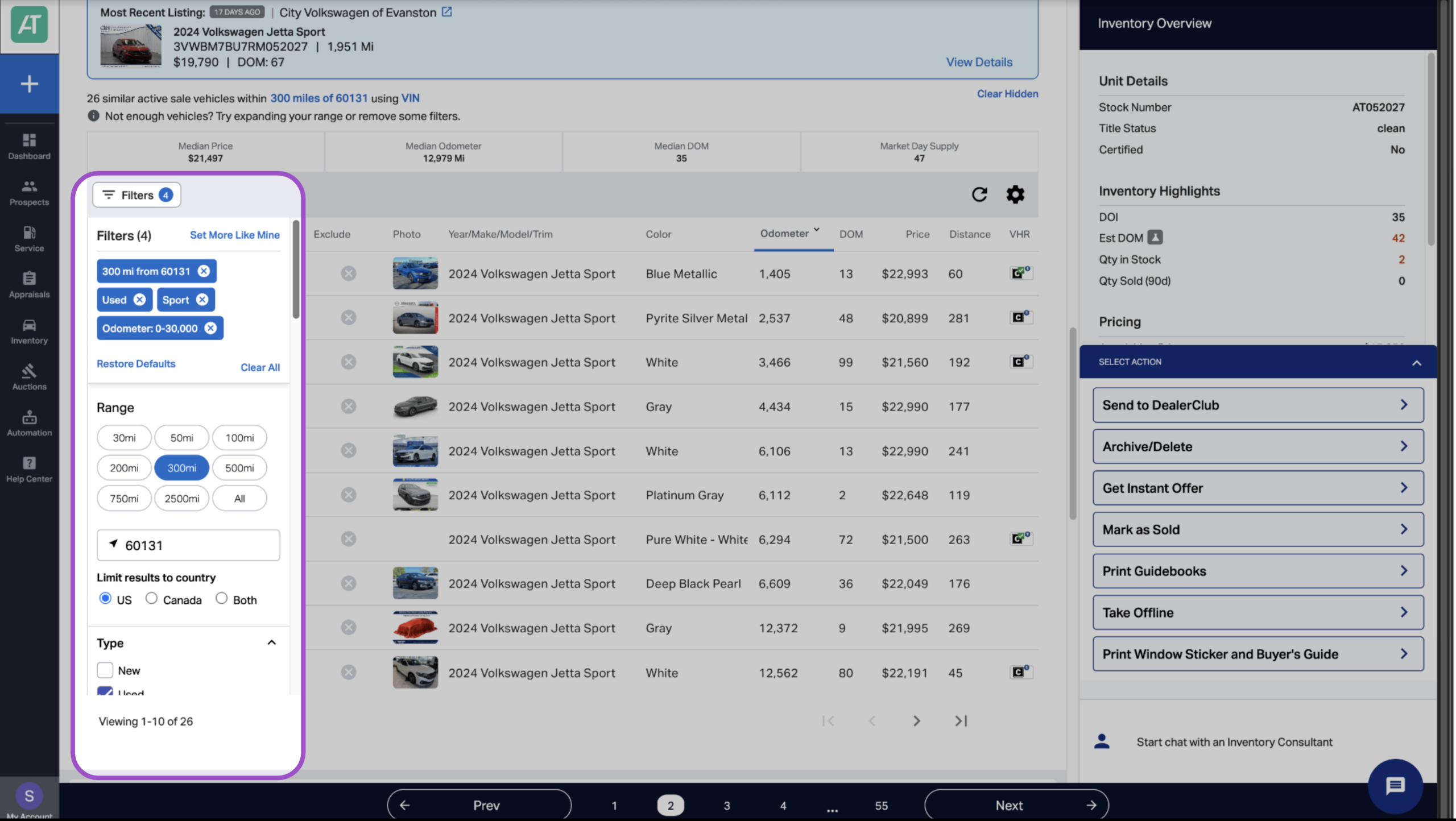Exclude the Blue Metallic Jetta Sport row
Image resolution: width=1456 pixels, height=821 pixels.
tap(349, 273)
